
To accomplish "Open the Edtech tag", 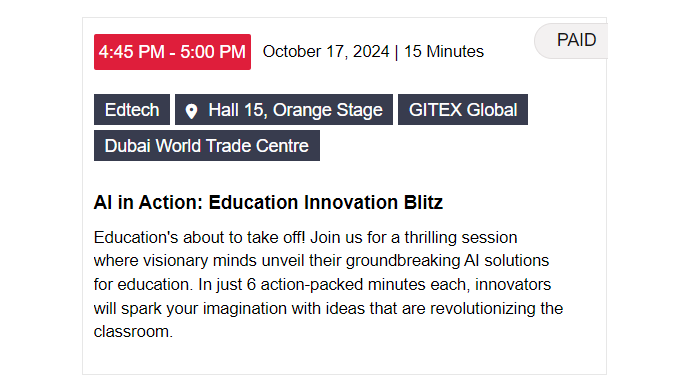I will click(x=132, y=110).
